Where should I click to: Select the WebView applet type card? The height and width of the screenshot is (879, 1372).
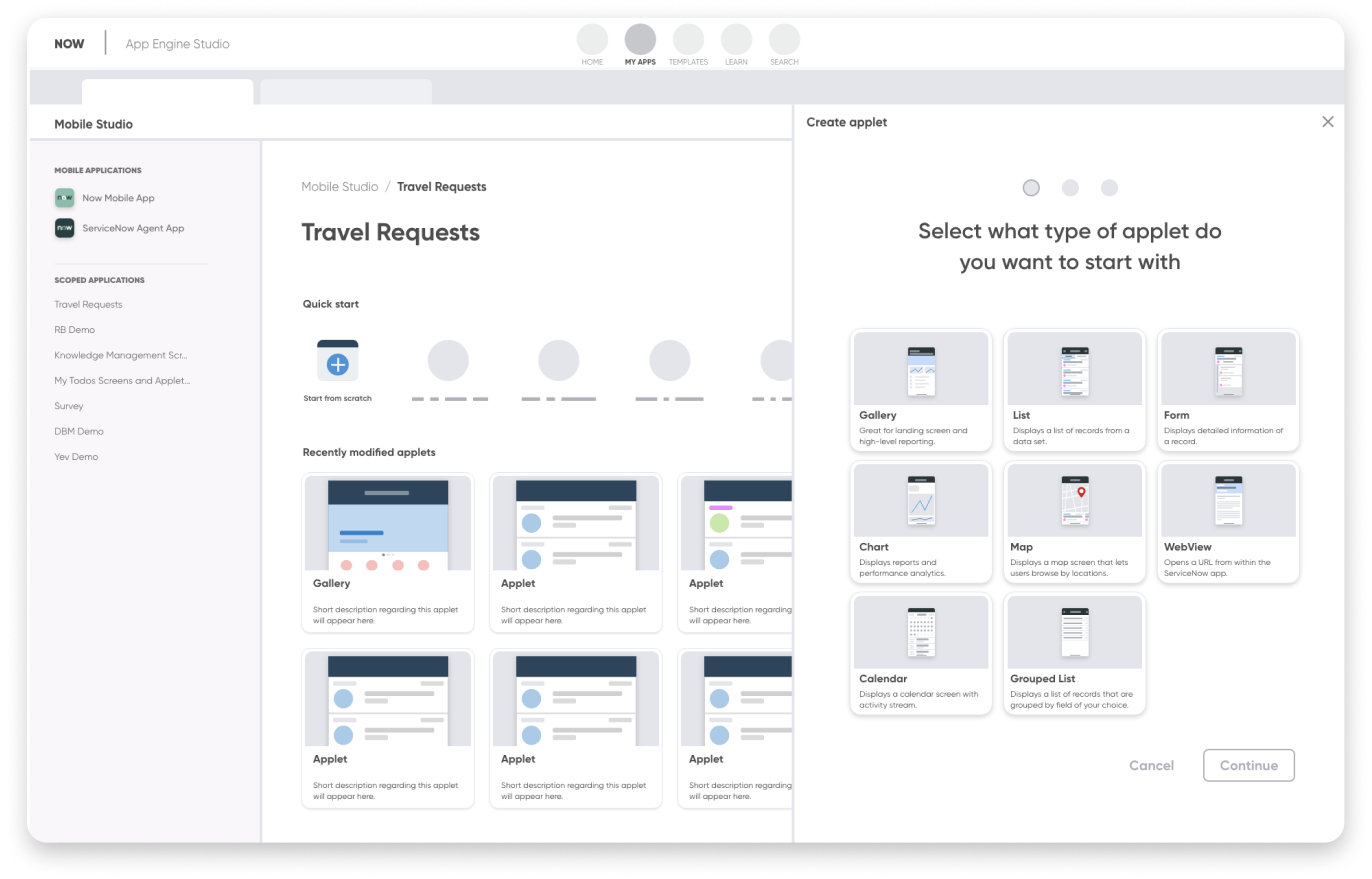pos(1229,522)
